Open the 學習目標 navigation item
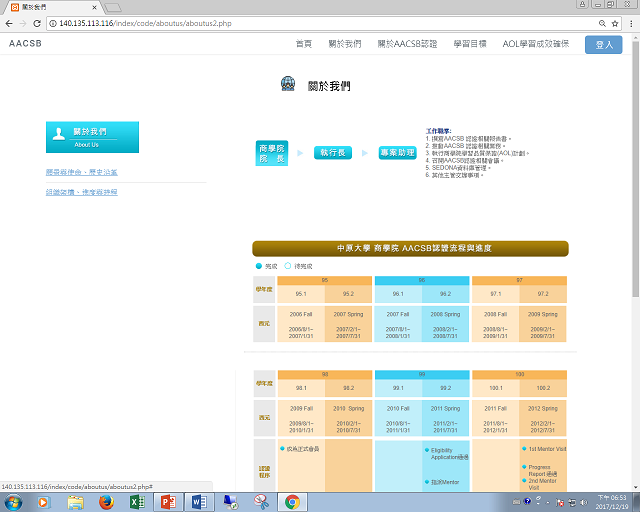The height and width of the screenshot is (512, 640). coord(470,44)
